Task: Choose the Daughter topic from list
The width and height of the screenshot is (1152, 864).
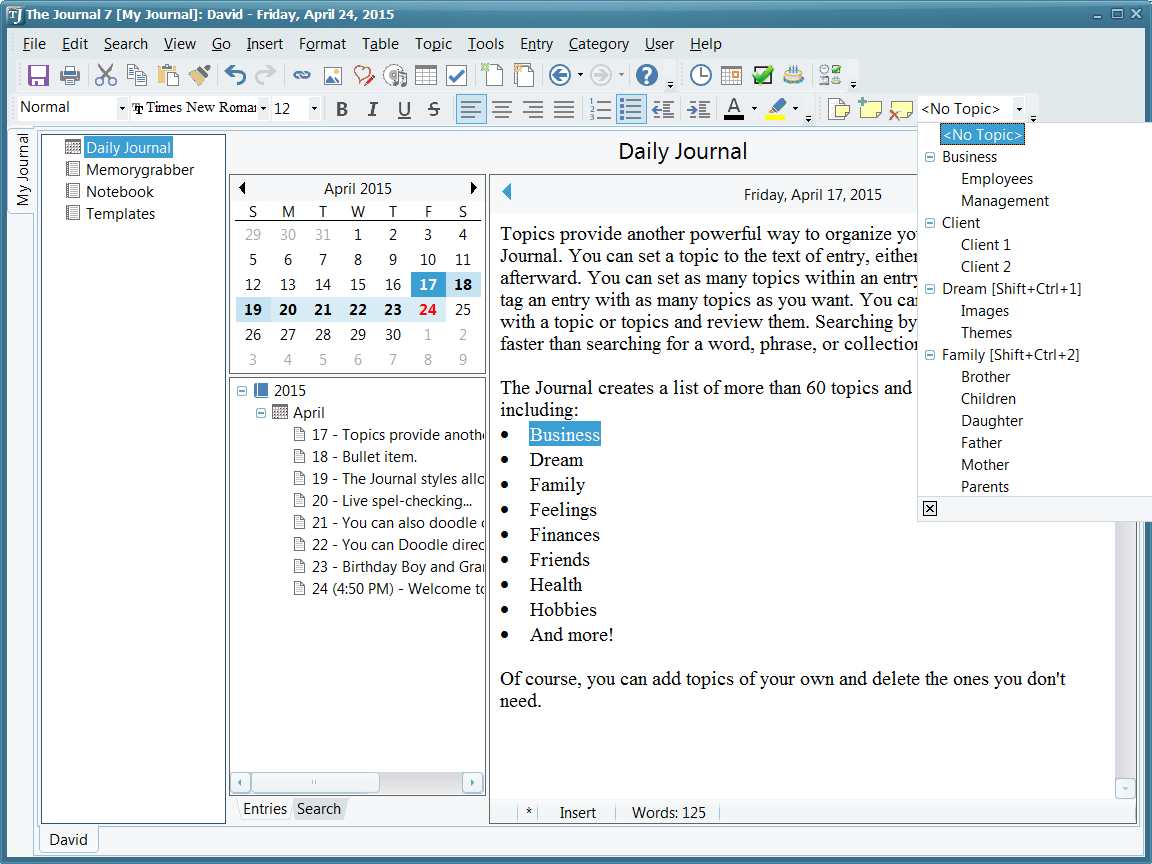Action: 991,421
